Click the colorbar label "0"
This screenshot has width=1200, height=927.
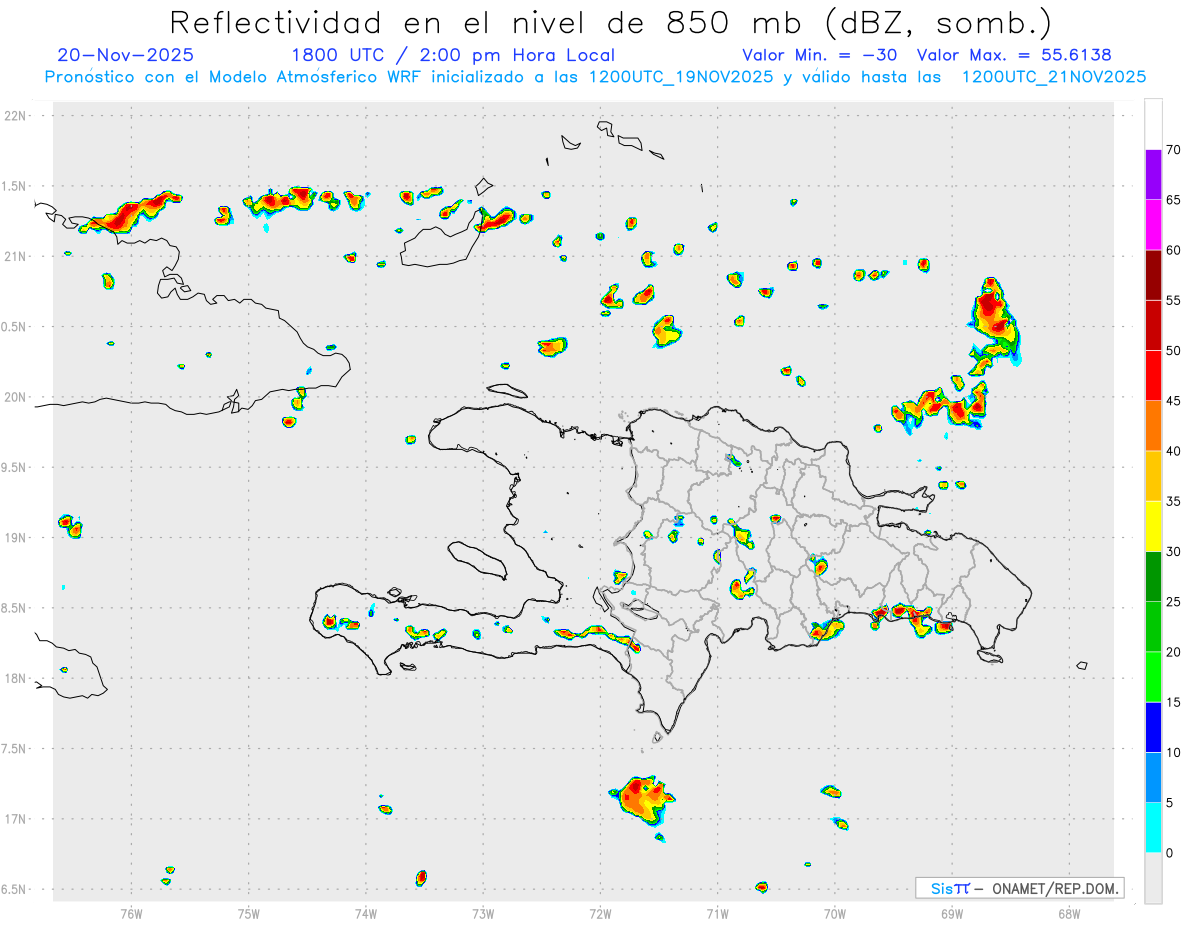pos(1170,853)
